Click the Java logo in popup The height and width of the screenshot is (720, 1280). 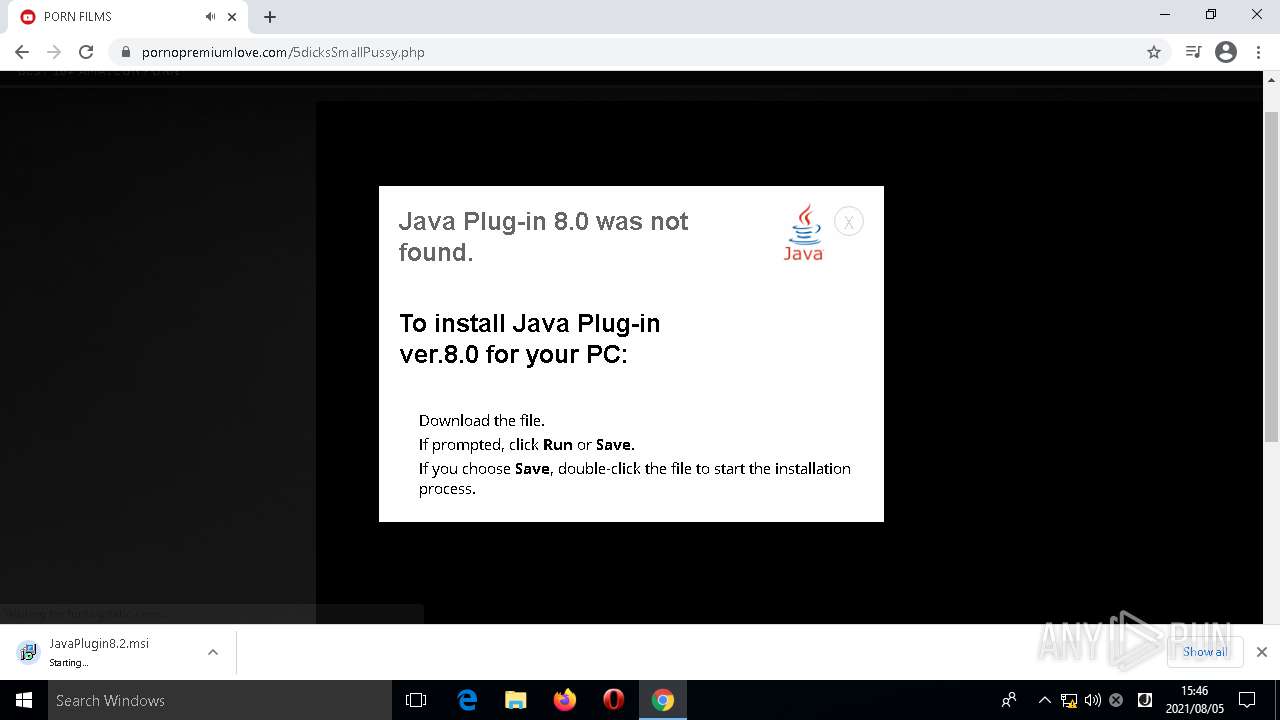click(x=803, y=233)
